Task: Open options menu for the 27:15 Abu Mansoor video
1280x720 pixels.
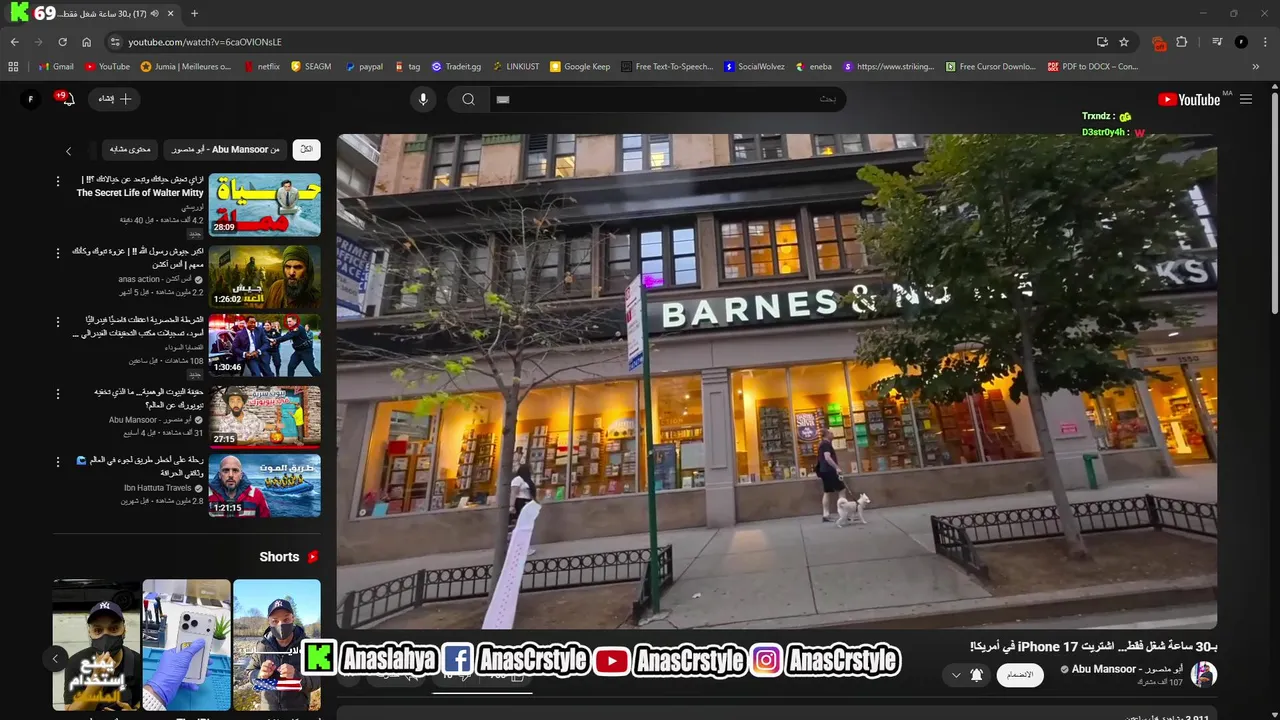Action: (58, 394)
